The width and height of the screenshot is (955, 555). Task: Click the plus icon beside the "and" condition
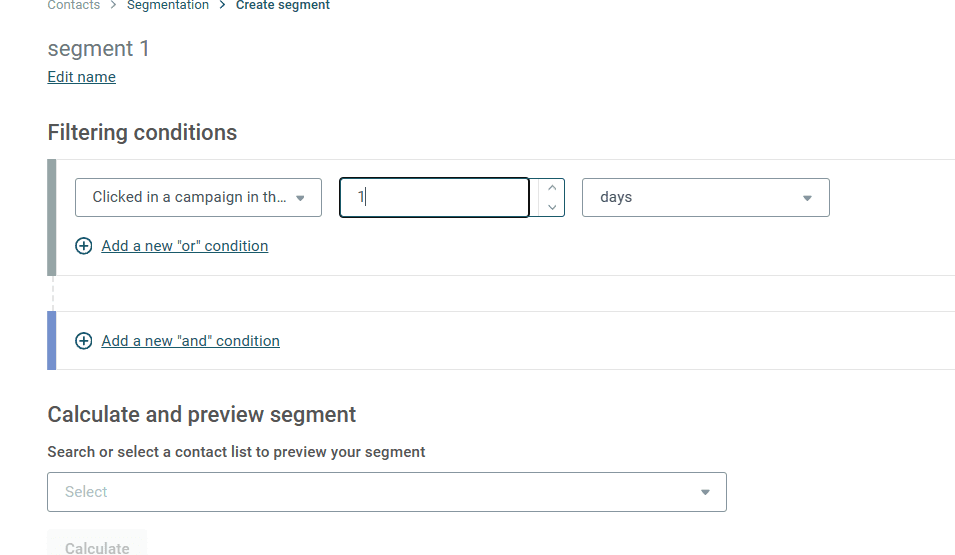point(84,341)
